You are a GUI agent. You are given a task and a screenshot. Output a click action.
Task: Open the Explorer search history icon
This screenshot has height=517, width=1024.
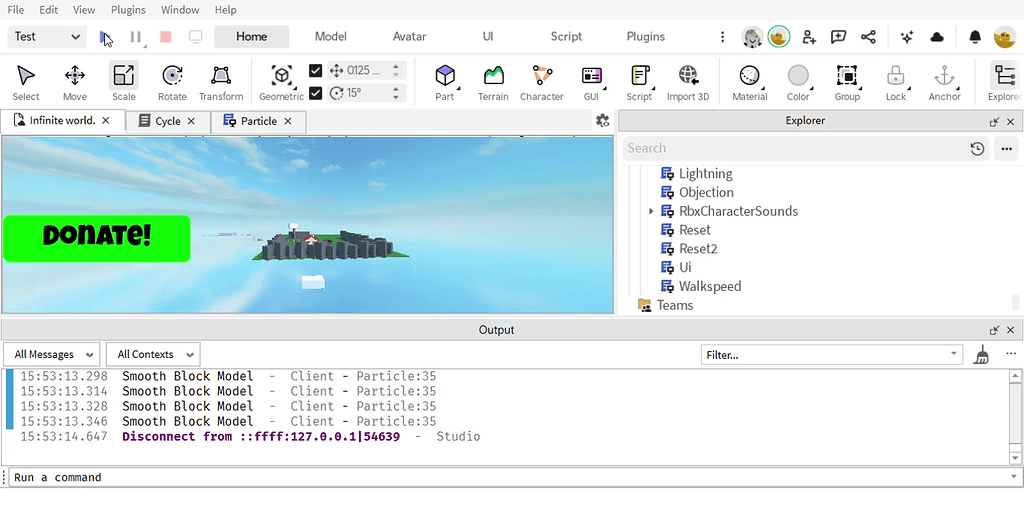(x=977, y=149)
